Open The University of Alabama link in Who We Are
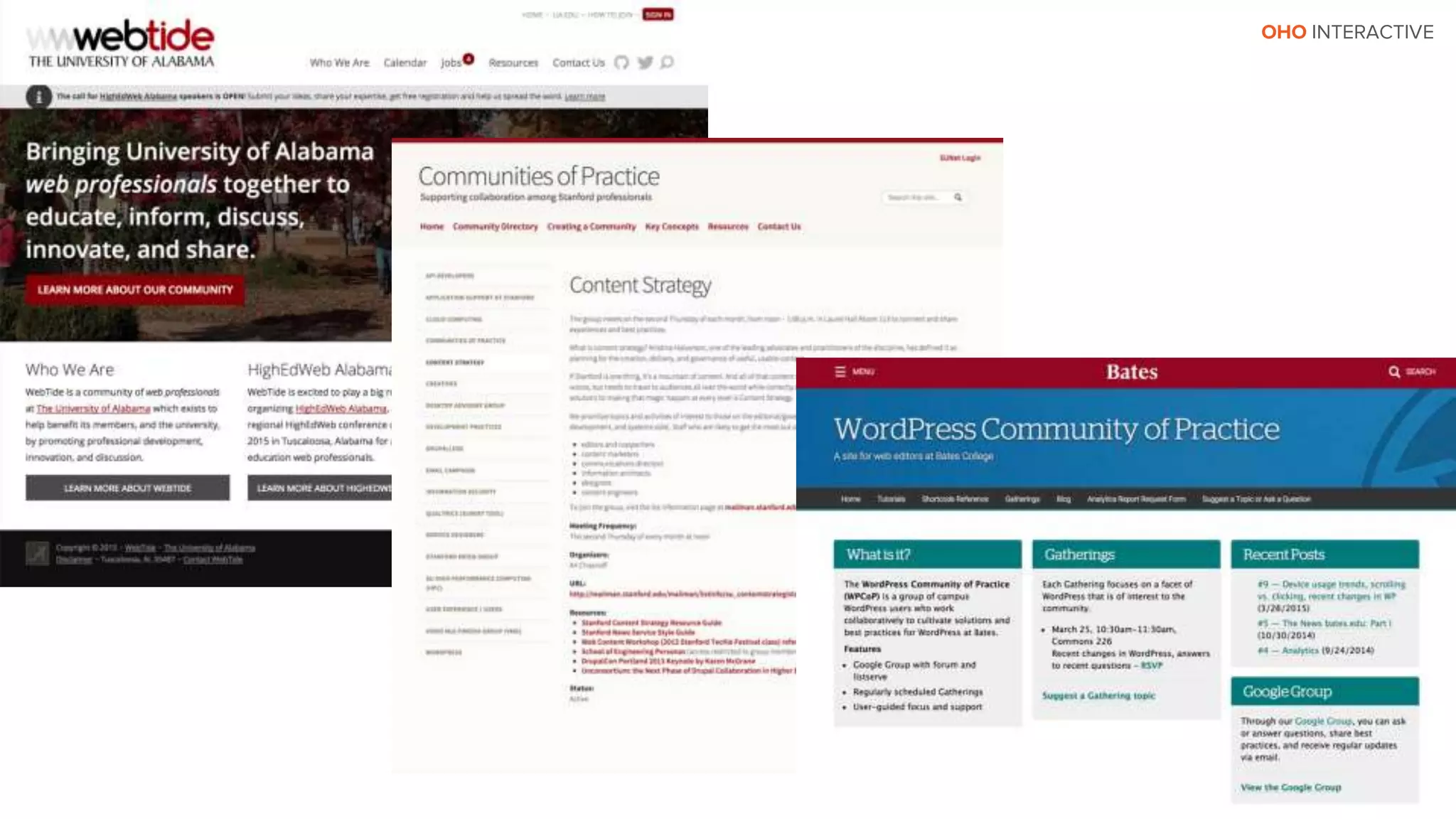This screenshot has width=1456, height=819. tap(93, 408)
